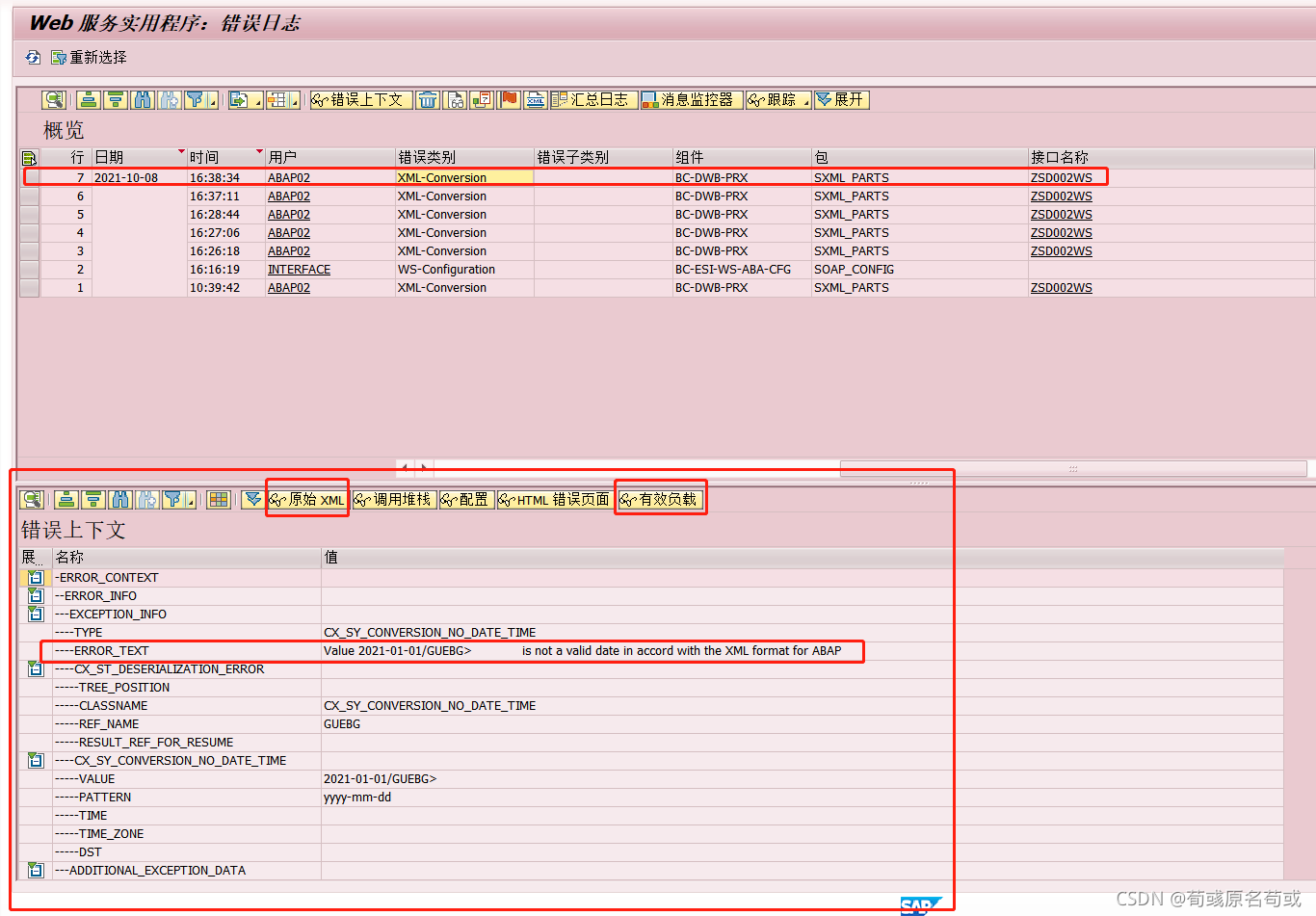This screenshot has height=916, width=1316.
Task: Expand the ADDITIONAL_EXCEPTION_DATA tree node
Action: tap(36, 870)
